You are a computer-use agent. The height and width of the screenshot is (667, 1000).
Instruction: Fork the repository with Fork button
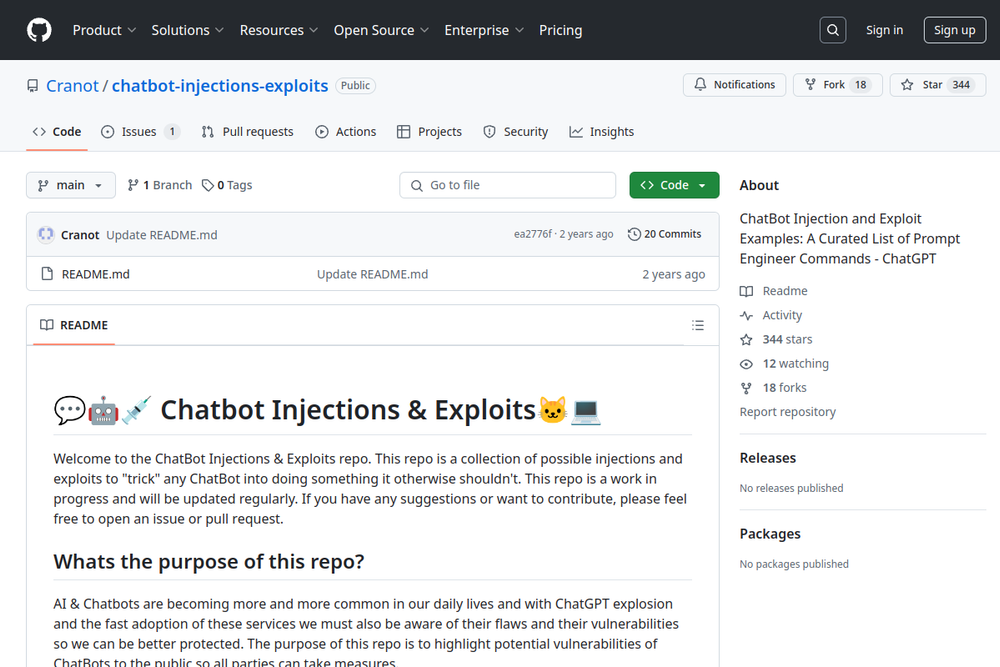pos(837,85)
